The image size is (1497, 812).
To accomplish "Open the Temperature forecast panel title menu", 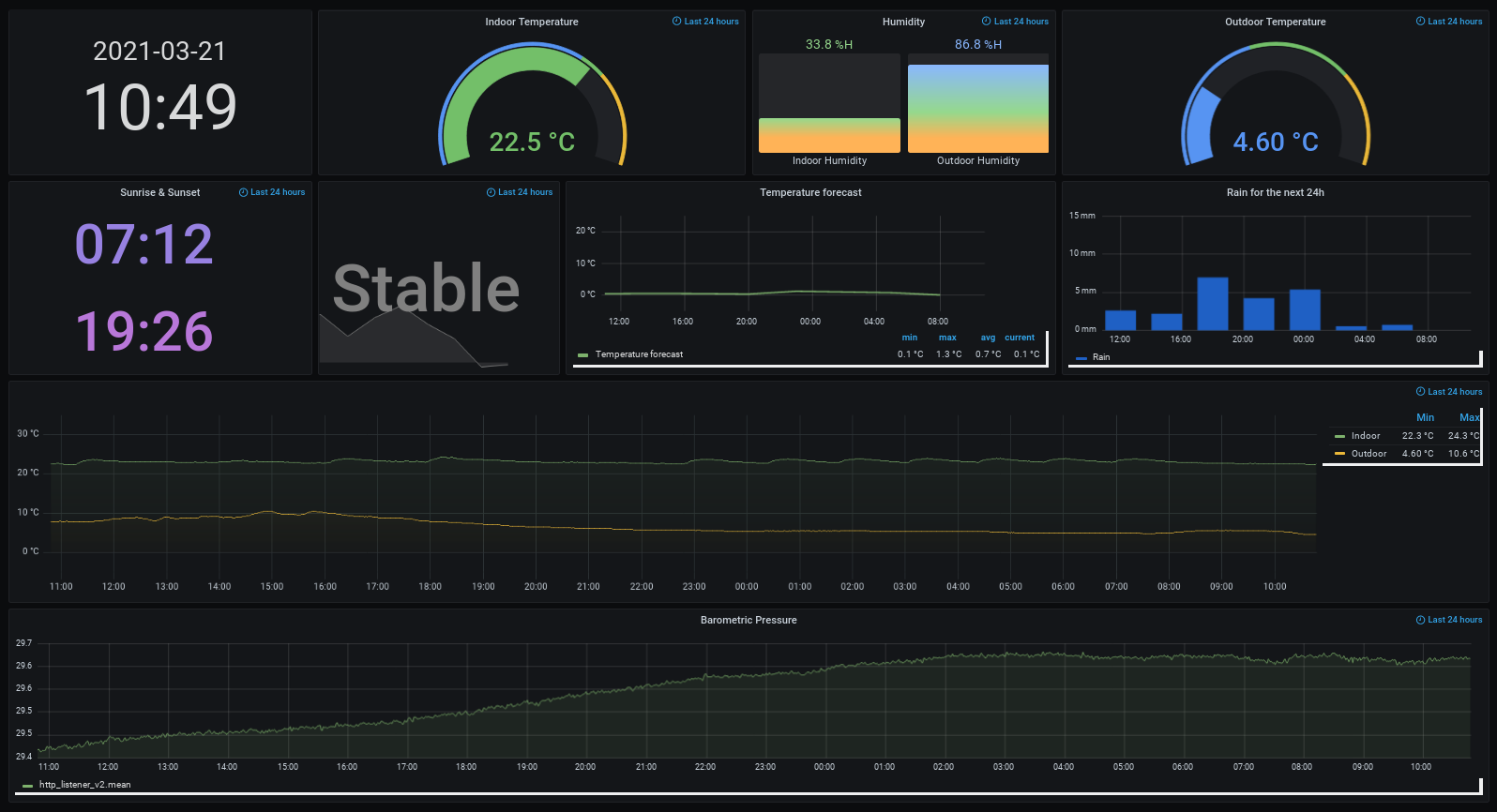I will [x=810, y=192].
